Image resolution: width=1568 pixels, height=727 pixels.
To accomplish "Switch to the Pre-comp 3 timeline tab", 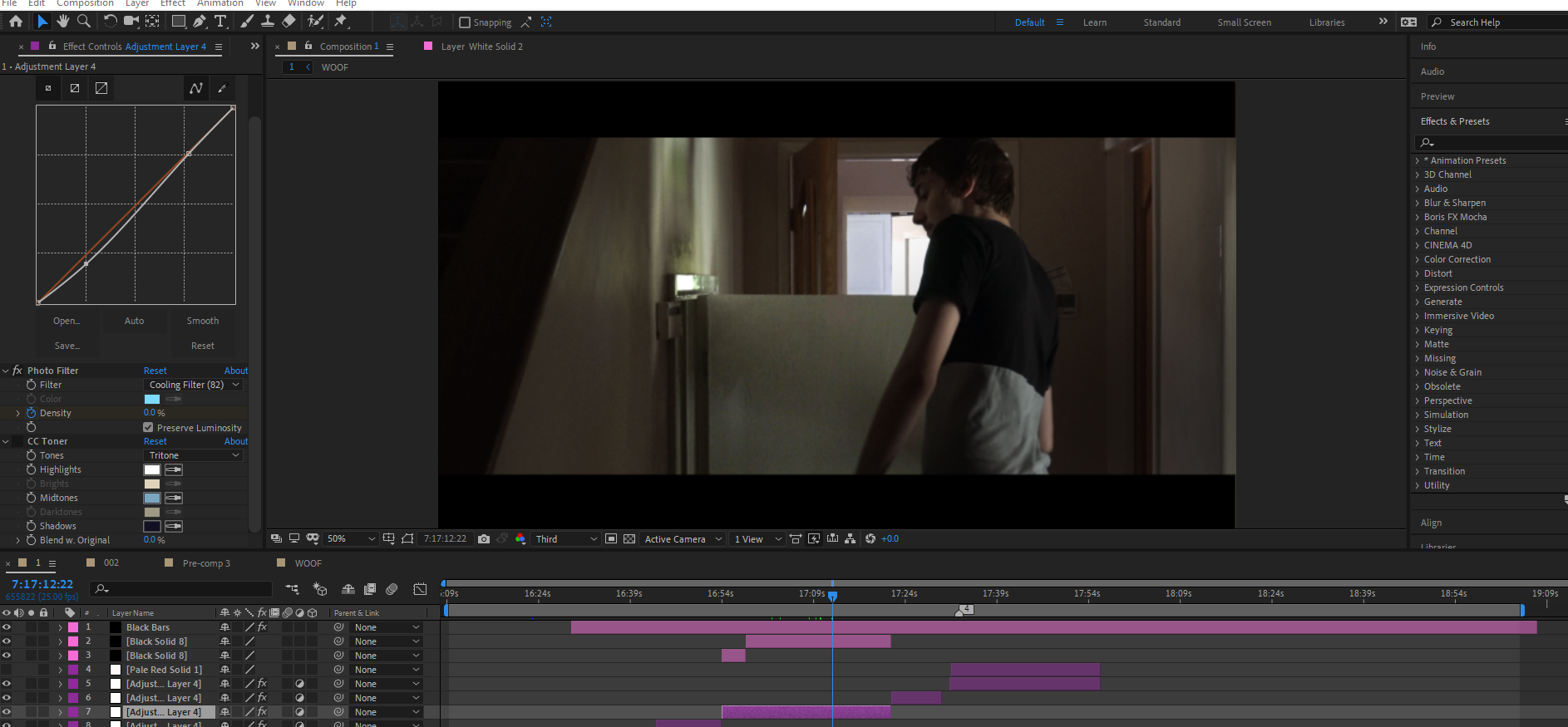I will point(206,563).
